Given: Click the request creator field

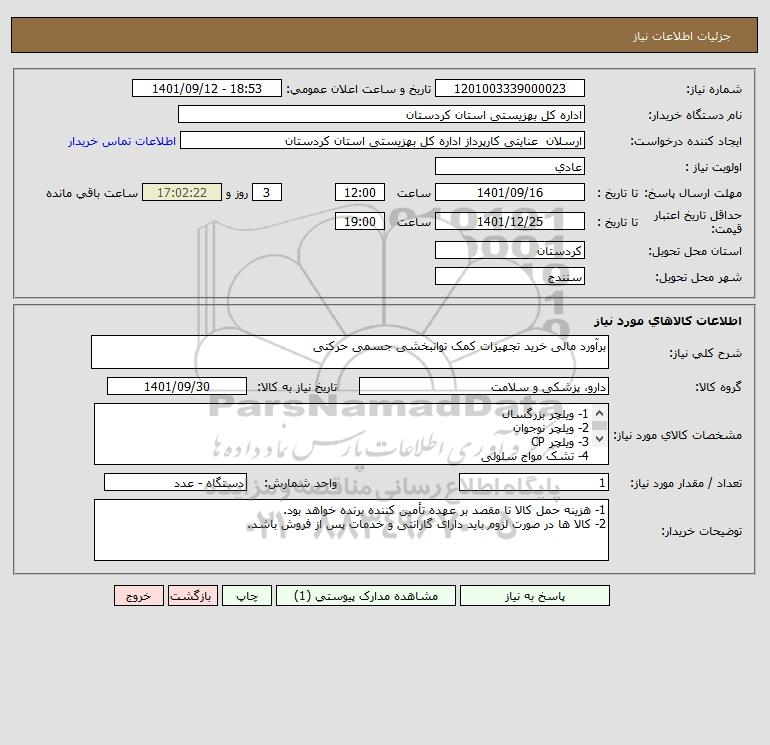Looking at the screenshot, I should [x=383, y=140].
